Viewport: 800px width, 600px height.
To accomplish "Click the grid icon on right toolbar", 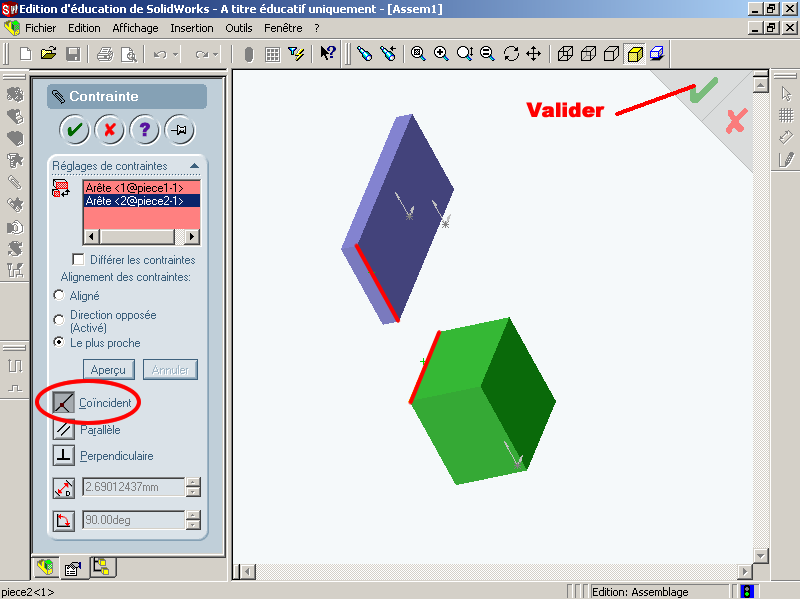I will pyautogui.click(x=786, y=116).
